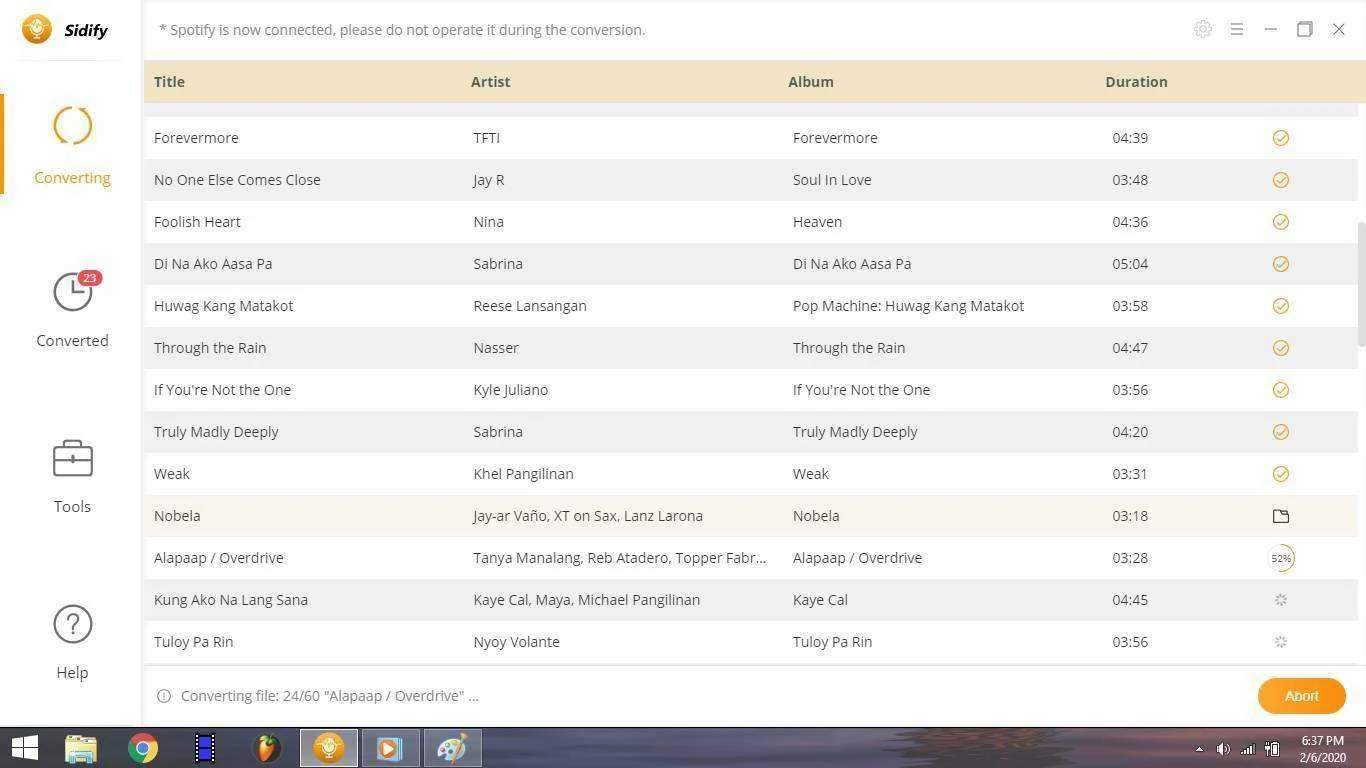The width and height of the screenshot is (1366, 768).
Task: Select the Foolish Heart track title
Action: 197,222
